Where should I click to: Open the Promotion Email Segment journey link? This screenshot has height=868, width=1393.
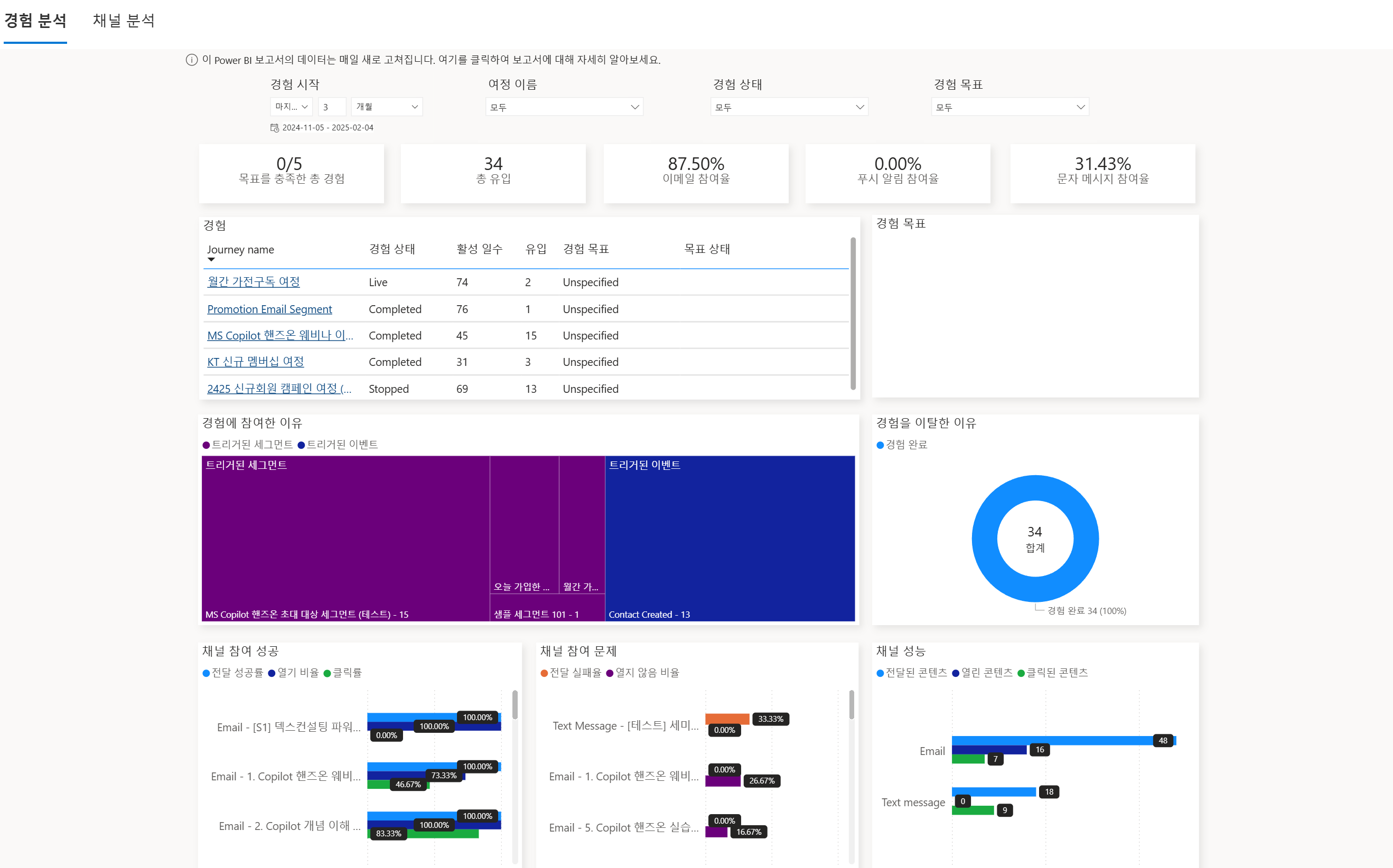click(269, 309)
